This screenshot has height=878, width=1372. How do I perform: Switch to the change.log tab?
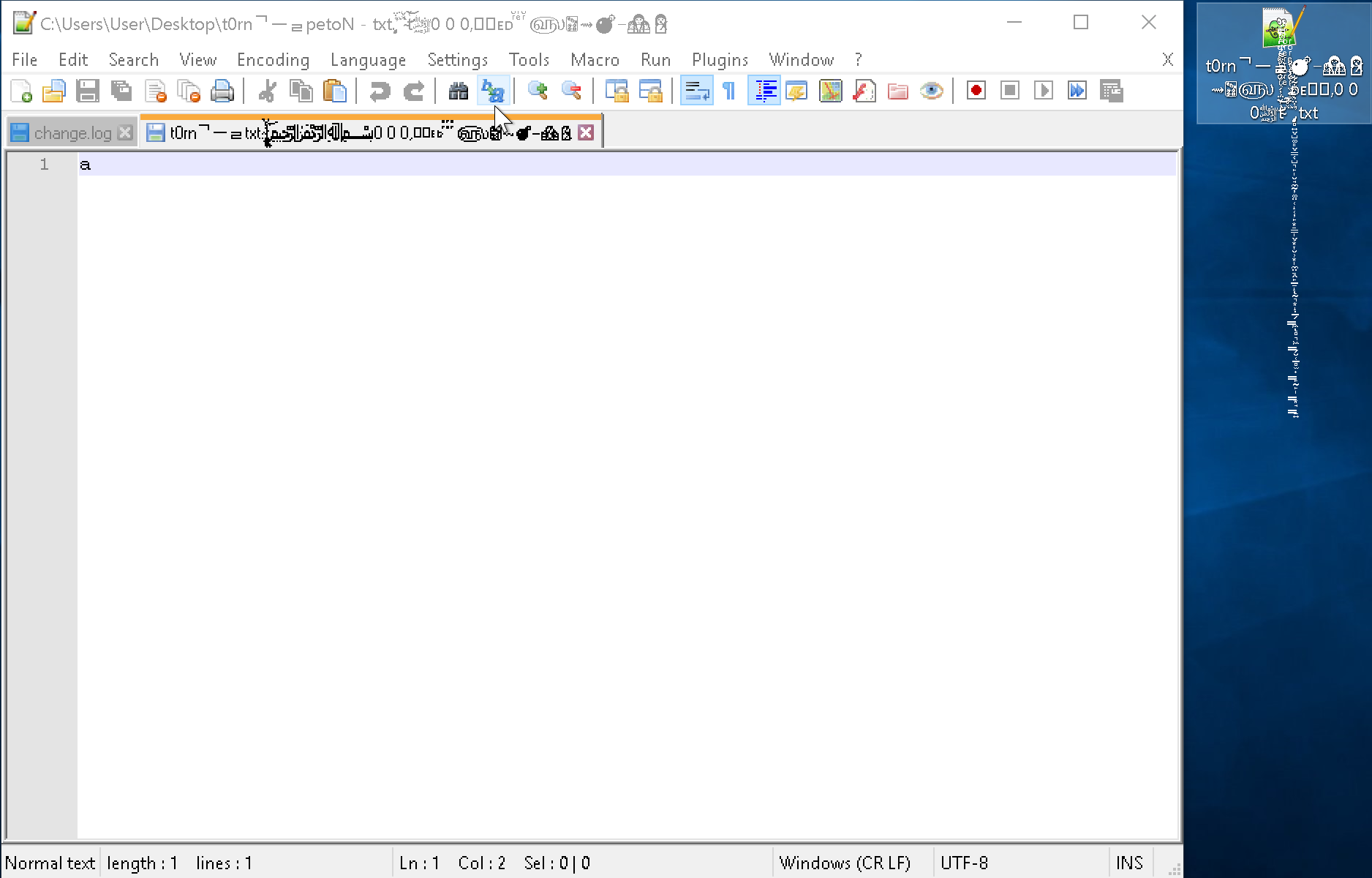(x=71, y=132)
